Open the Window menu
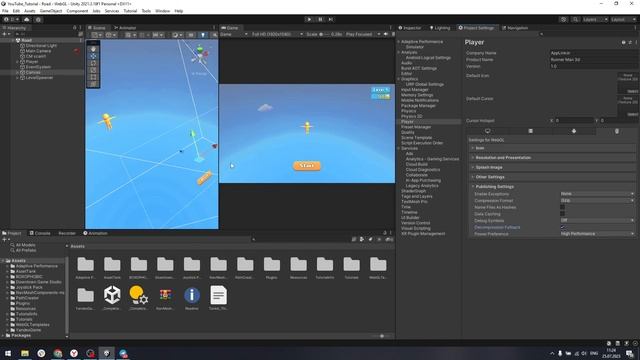 click(162, 11)
